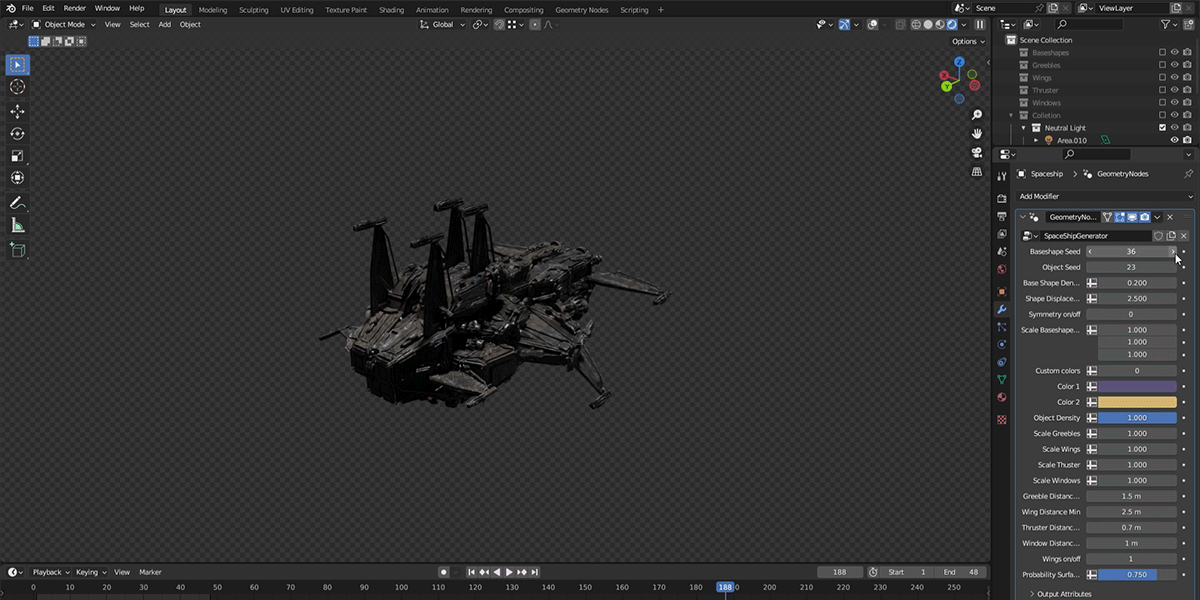Click the Object Seed value field
The width and height of the screenshot is (1200, 600).
tap(1131, 267)
